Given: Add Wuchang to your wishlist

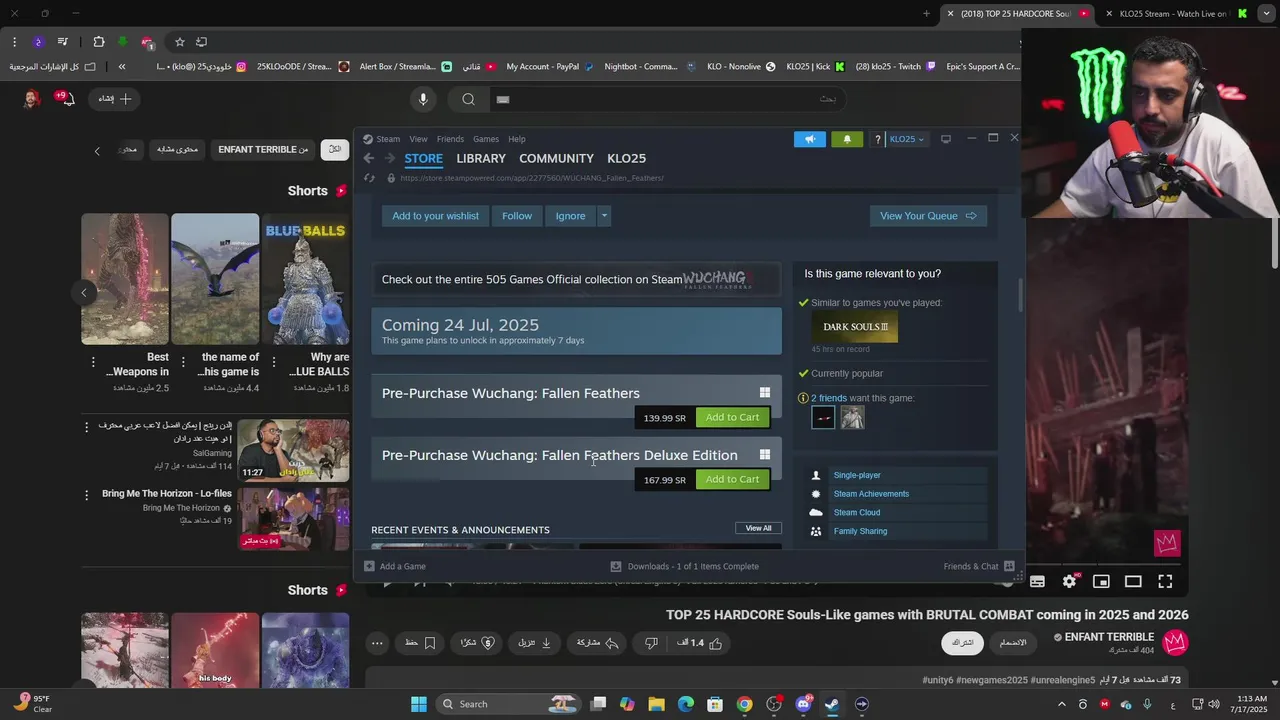Looking at the screenshot, I should [x=435, y=216].
